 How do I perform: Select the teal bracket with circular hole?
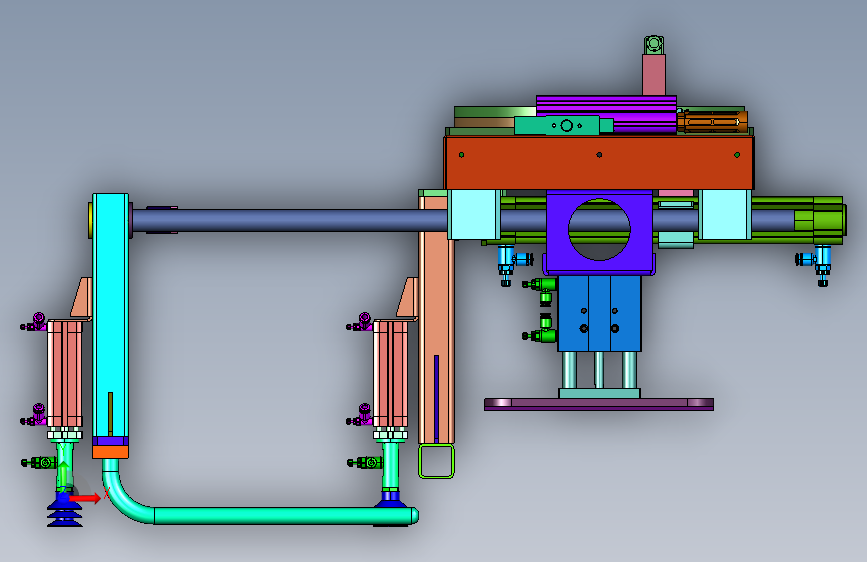[563, 126]
